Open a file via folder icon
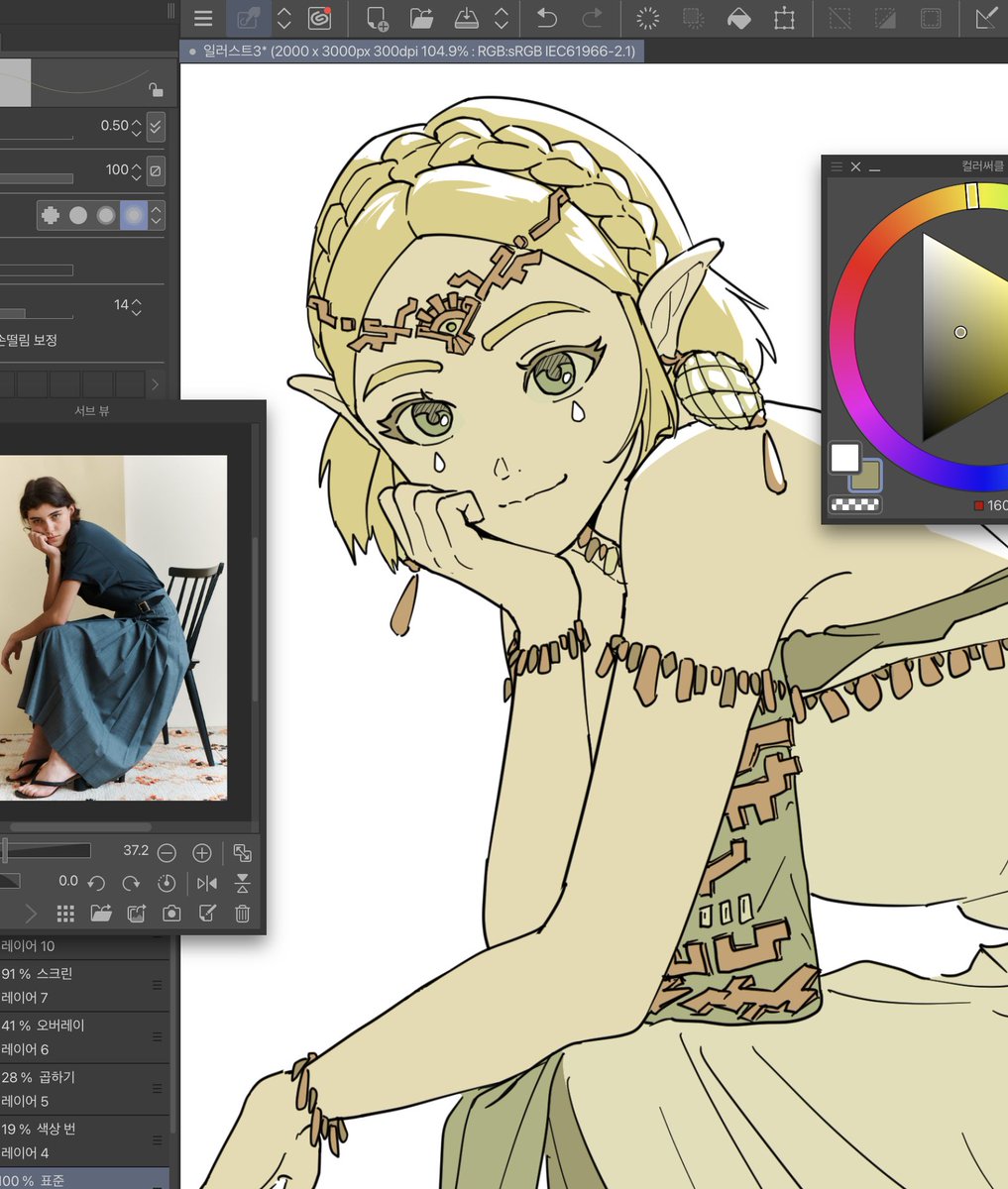This screenshot has width=1008, height=1189. click(x=422, y=18)
